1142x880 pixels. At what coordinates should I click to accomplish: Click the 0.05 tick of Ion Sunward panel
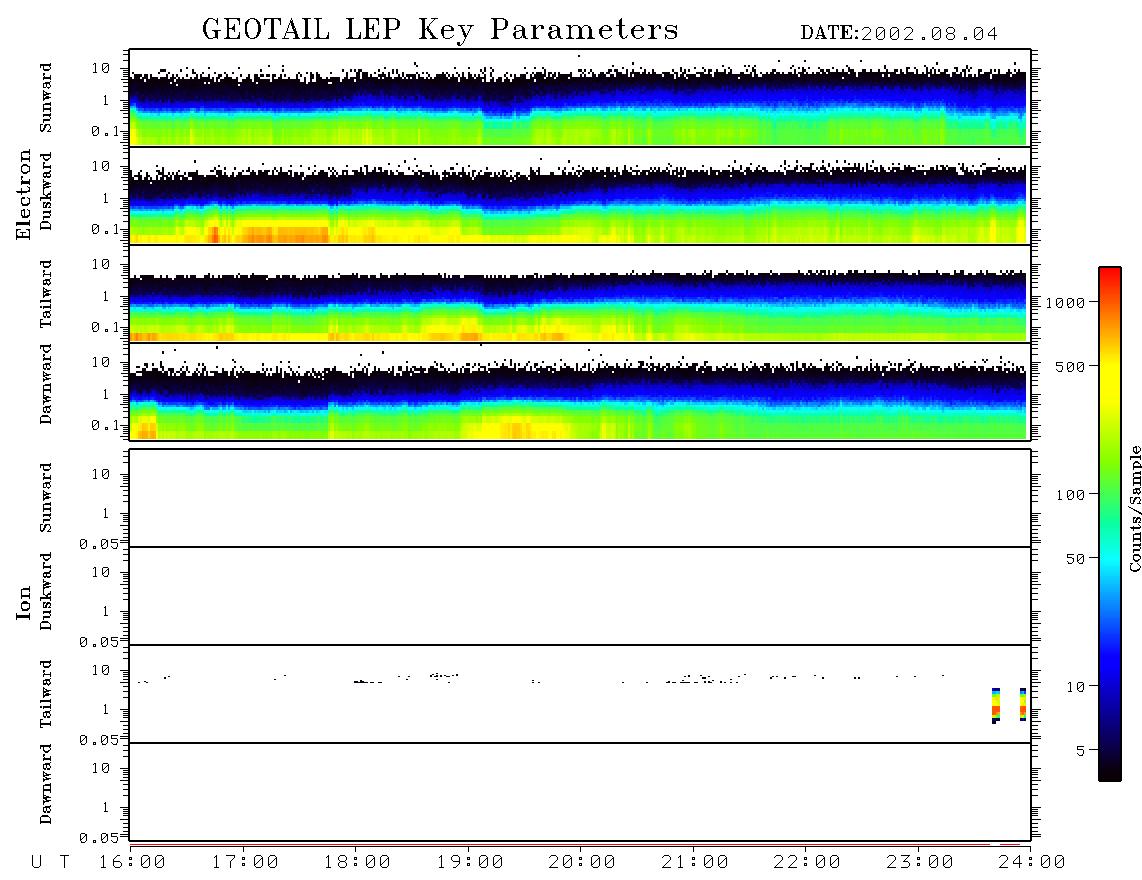98,543
